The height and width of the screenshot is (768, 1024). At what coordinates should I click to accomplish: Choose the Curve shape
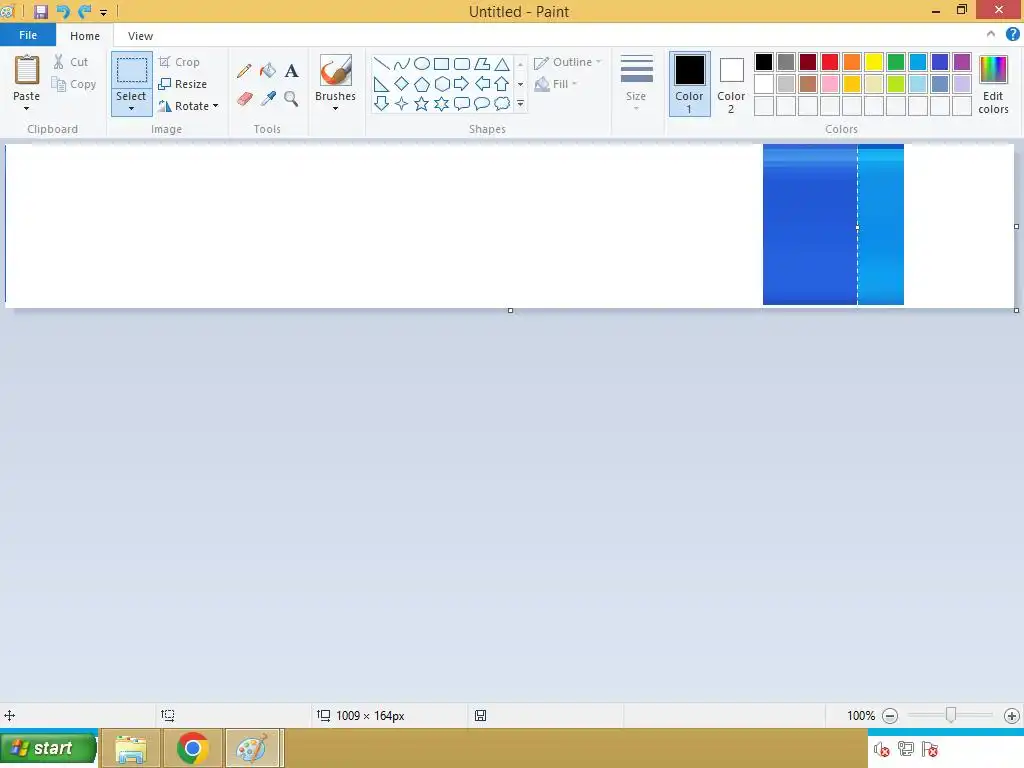[x=402, y=63]
